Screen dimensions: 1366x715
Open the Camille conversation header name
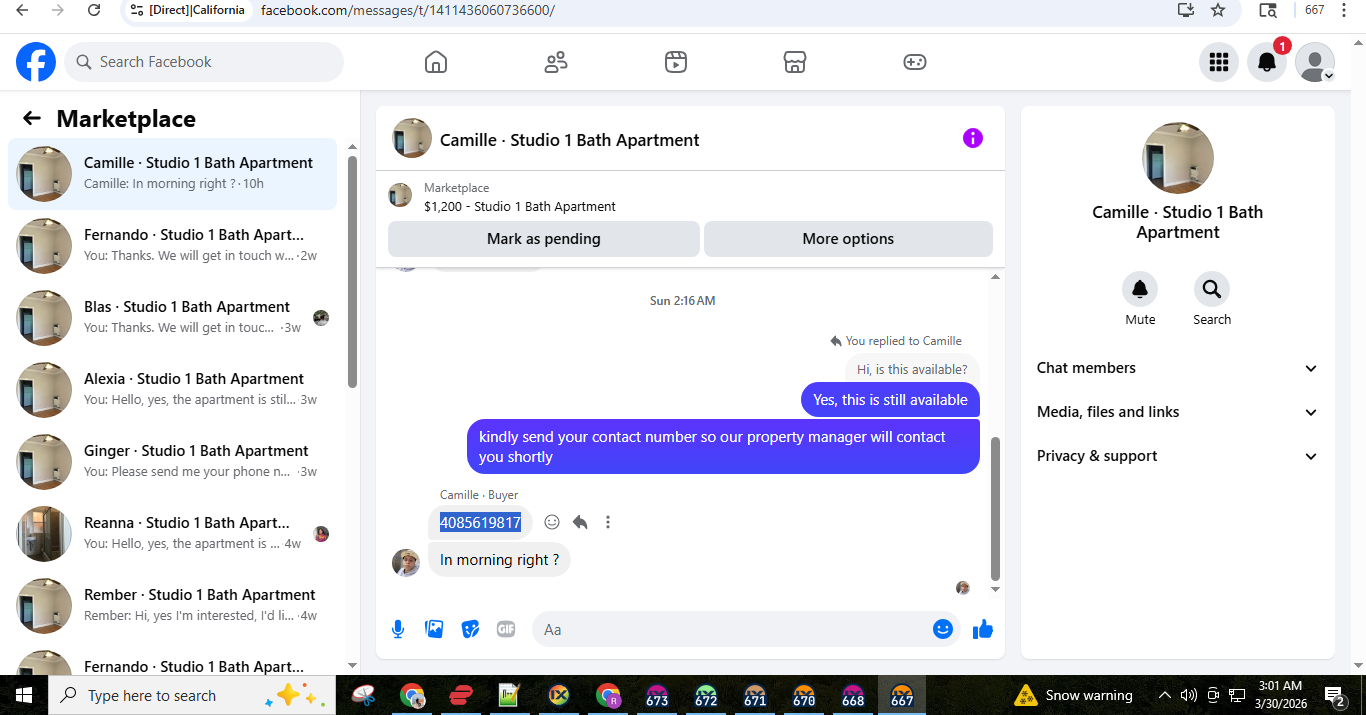click(x=570, y=140)
